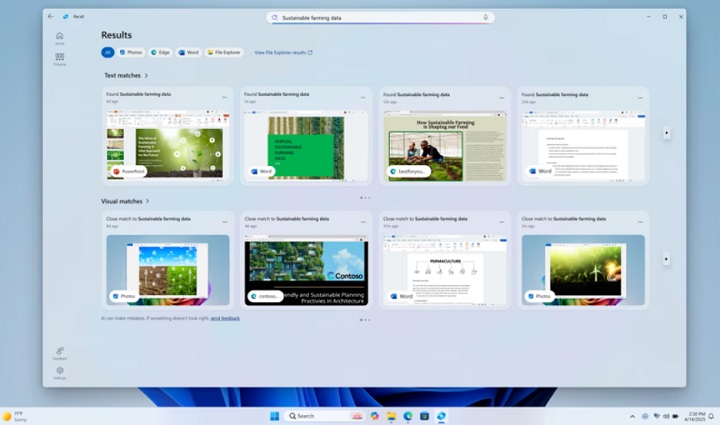
Task: Go back with the arrow in Recall
Action: coord(51,17)
